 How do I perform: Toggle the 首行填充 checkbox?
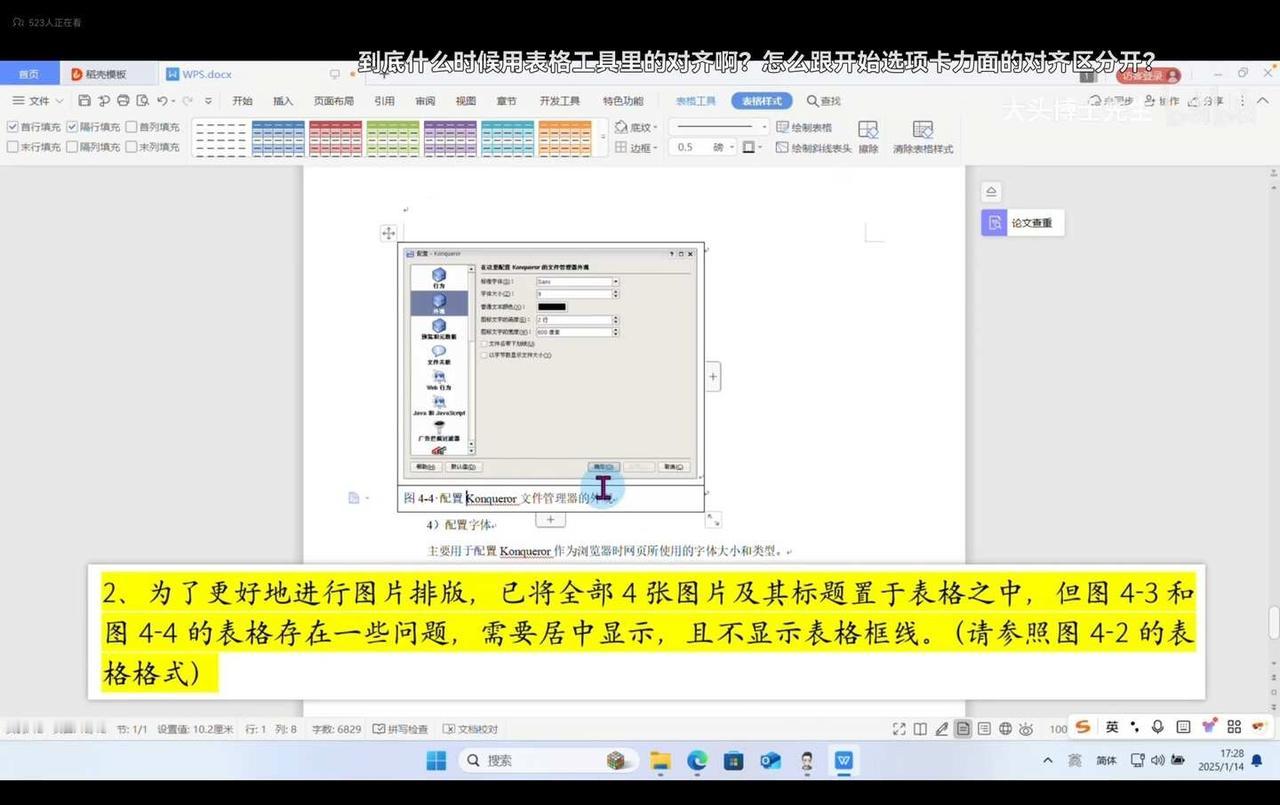click(13, 127)
